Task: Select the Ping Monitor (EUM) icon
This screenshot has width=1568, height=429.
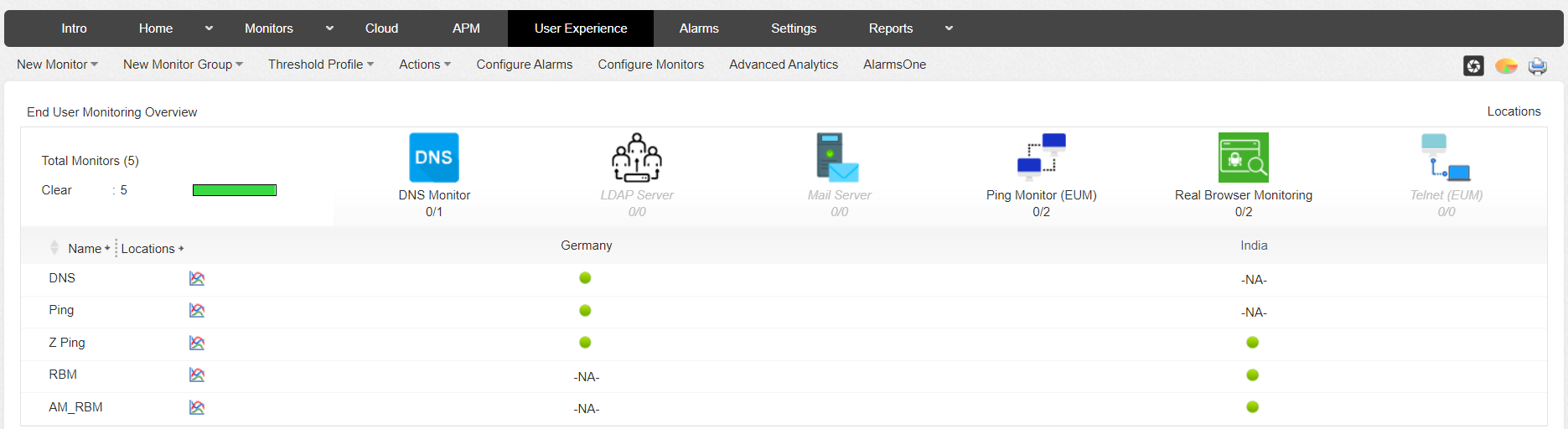Action: [x=1041, y=158]
